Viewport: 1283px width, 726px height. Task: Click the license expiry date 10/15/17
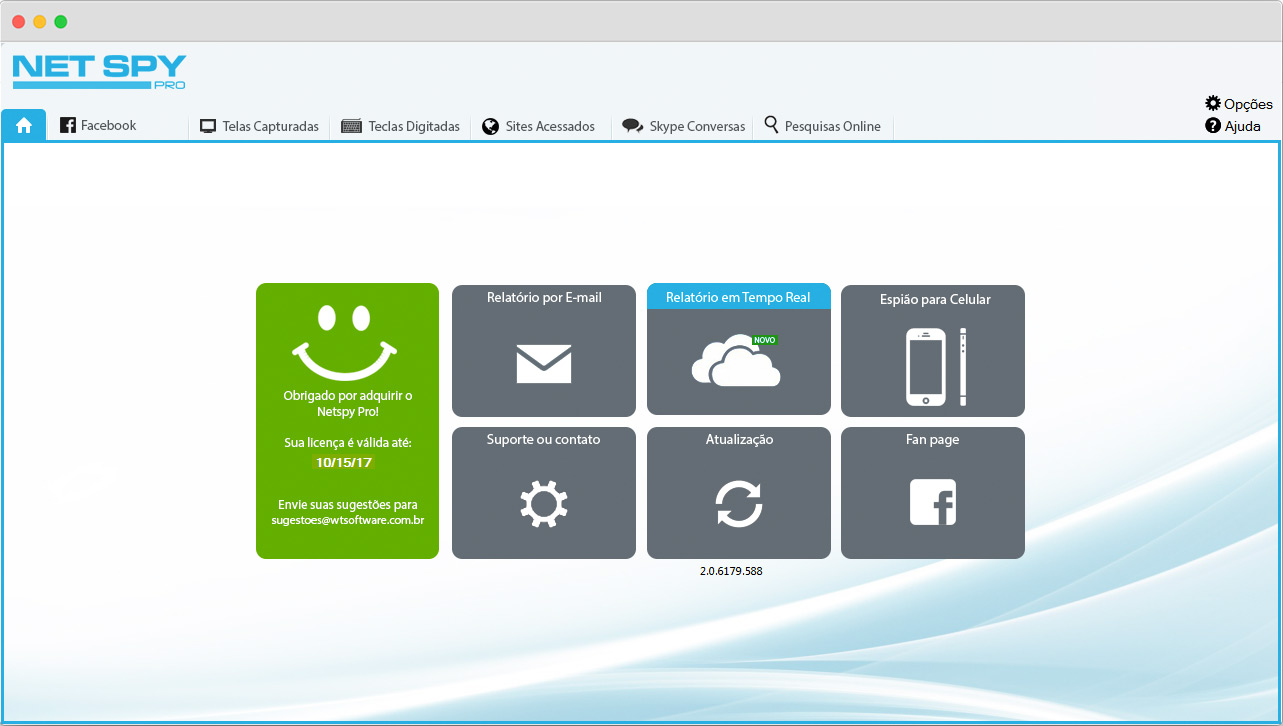tap(344, 462)
